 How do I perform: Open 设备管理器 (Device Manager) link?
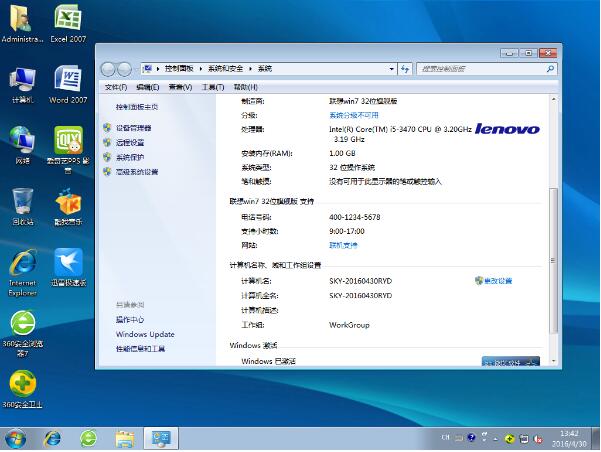point(133,128)
